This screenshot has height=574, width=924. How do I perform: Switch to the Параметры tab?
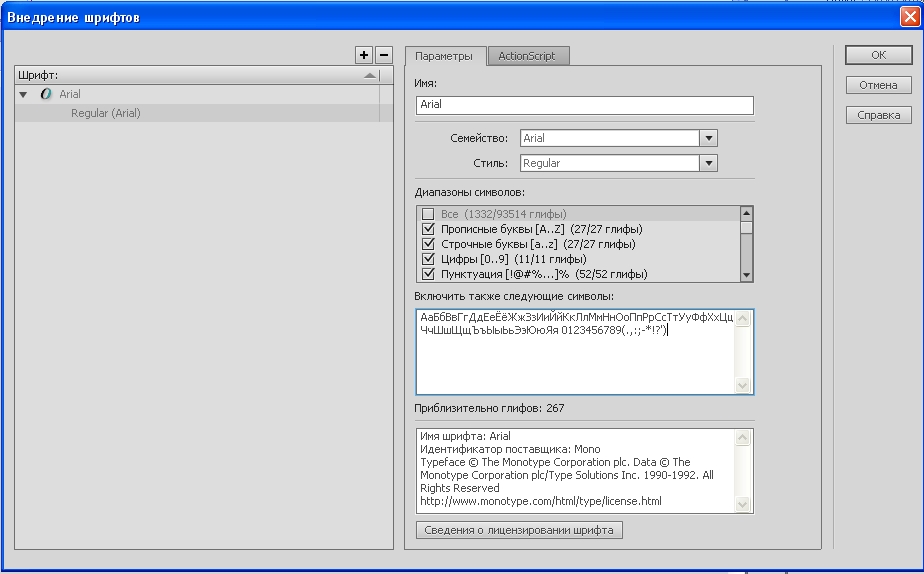pyautogui.click(x=444, y=56)
